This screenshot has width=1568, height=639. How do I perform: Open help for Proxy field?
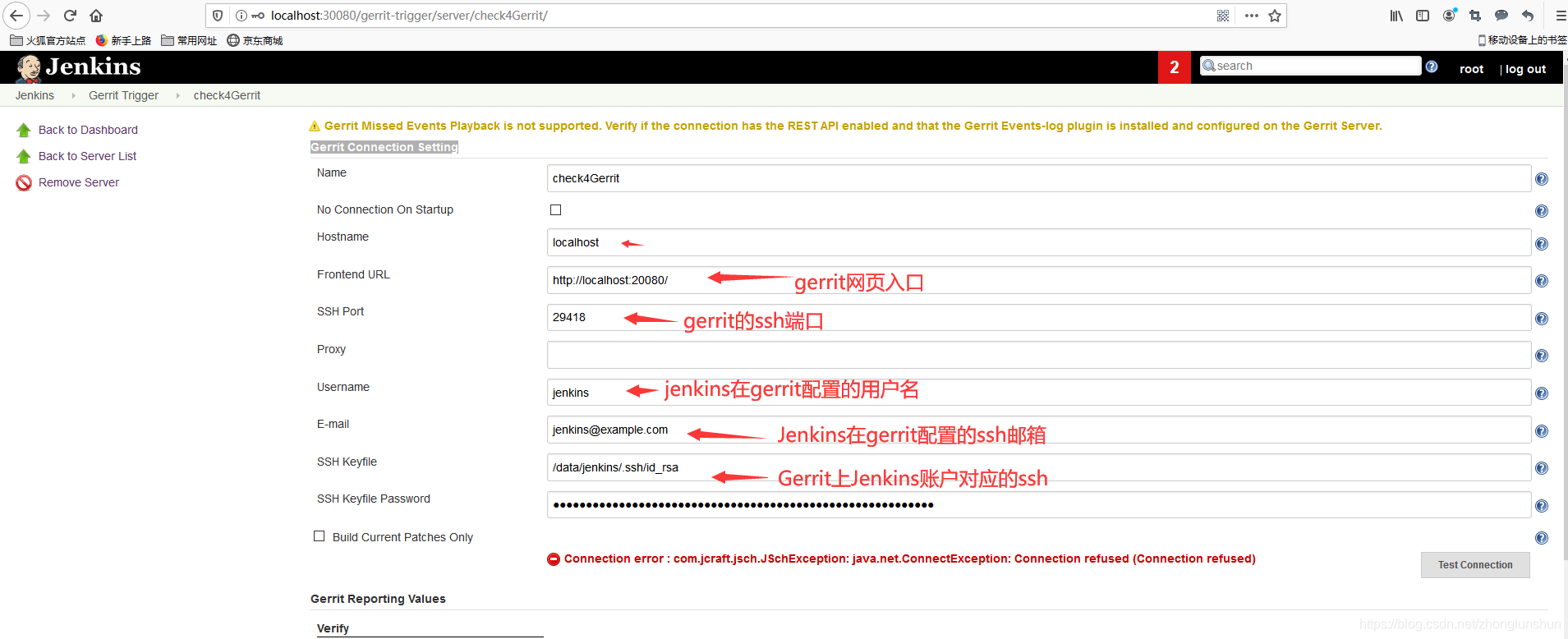[1542, 356]
